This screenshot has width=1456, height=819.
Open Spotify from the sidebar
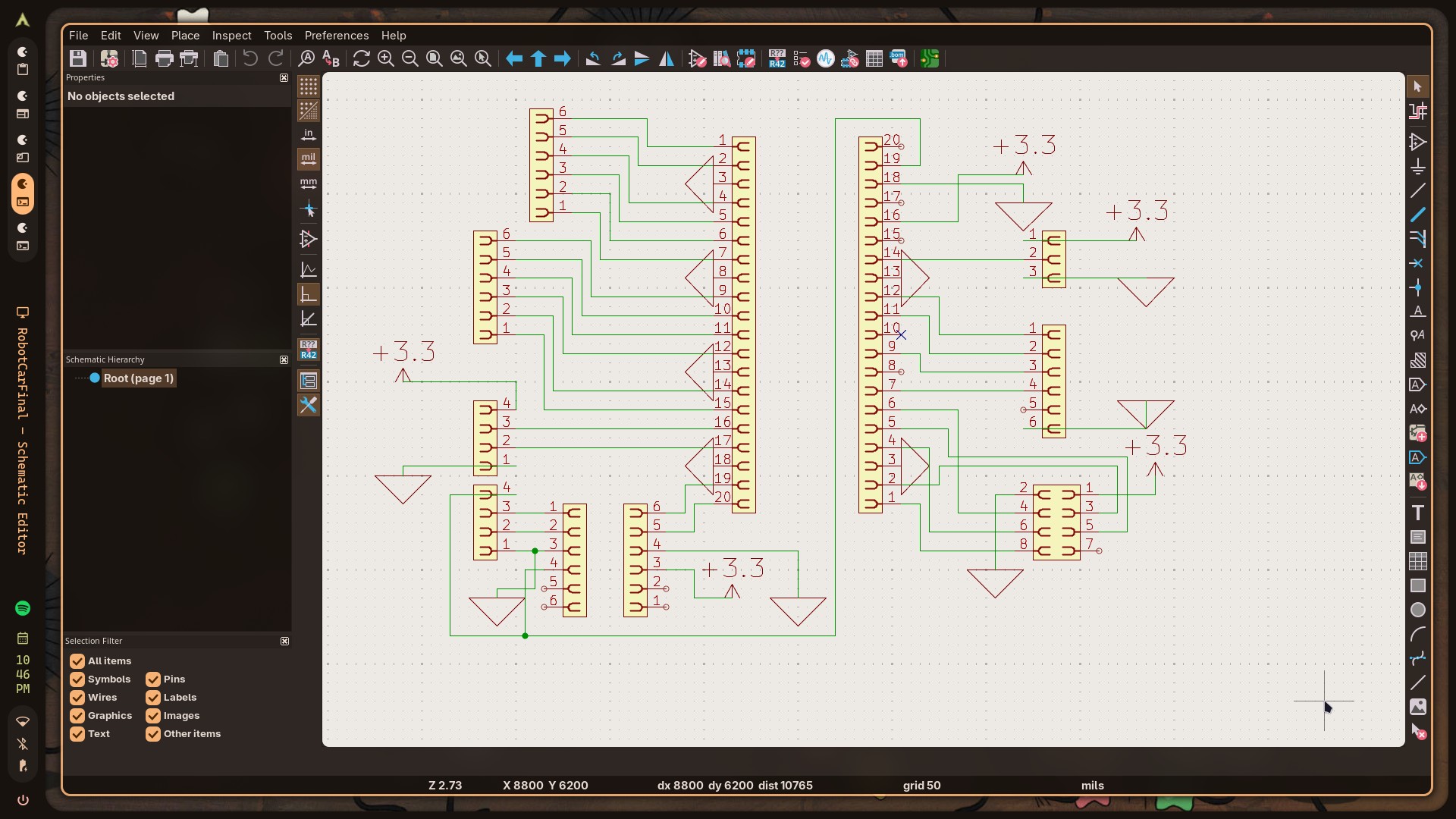pyautogui.click(x=23, y=608)
